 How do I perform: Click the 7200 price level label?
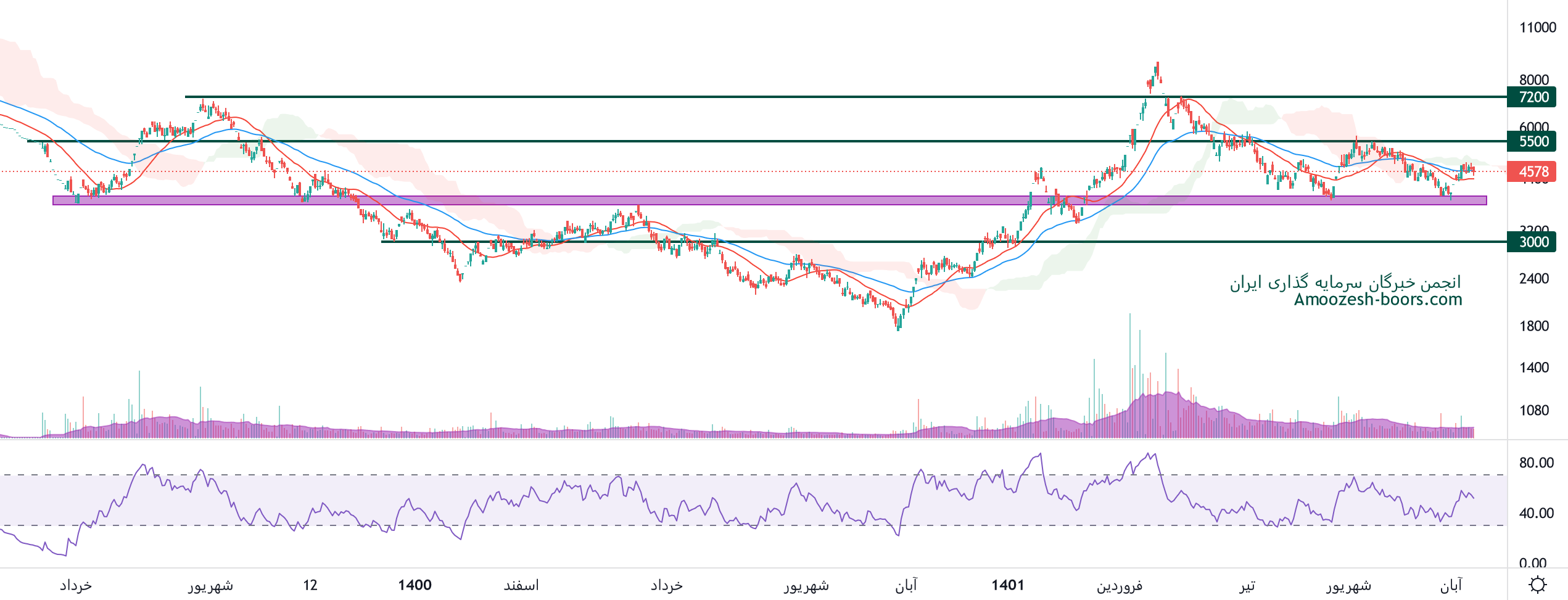pos(1533,97)
